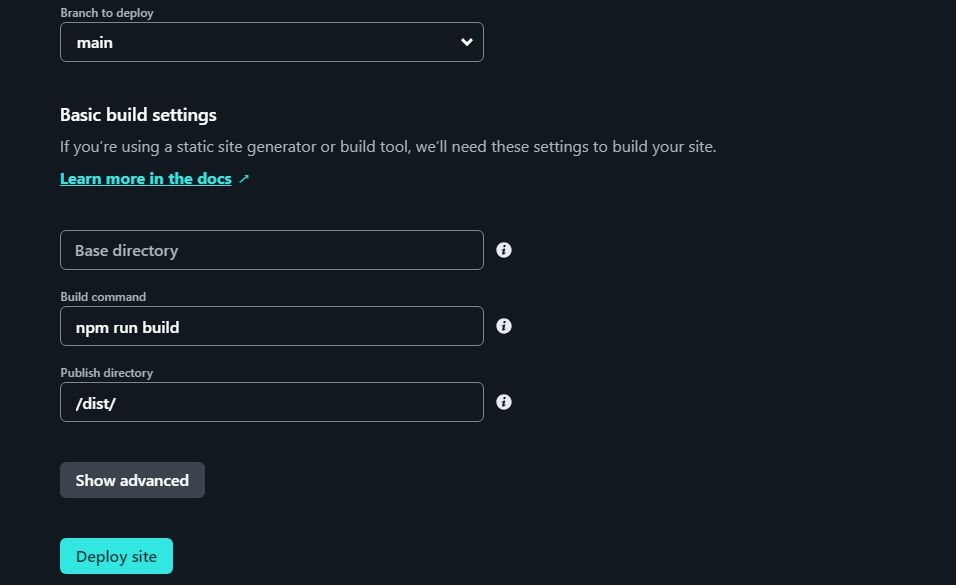
Task: Click the chevron in the branch selector
Action: (x=466, y=42)
